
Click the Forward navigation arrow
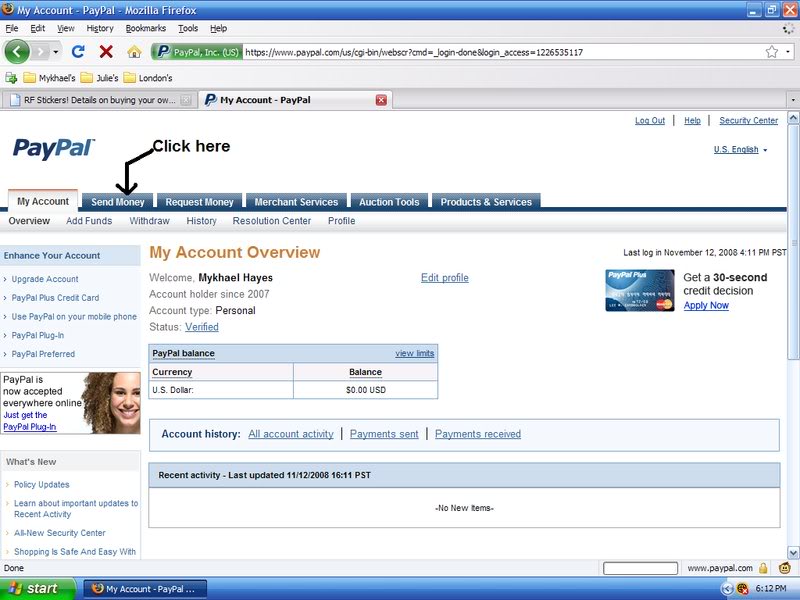coord(41,52)
